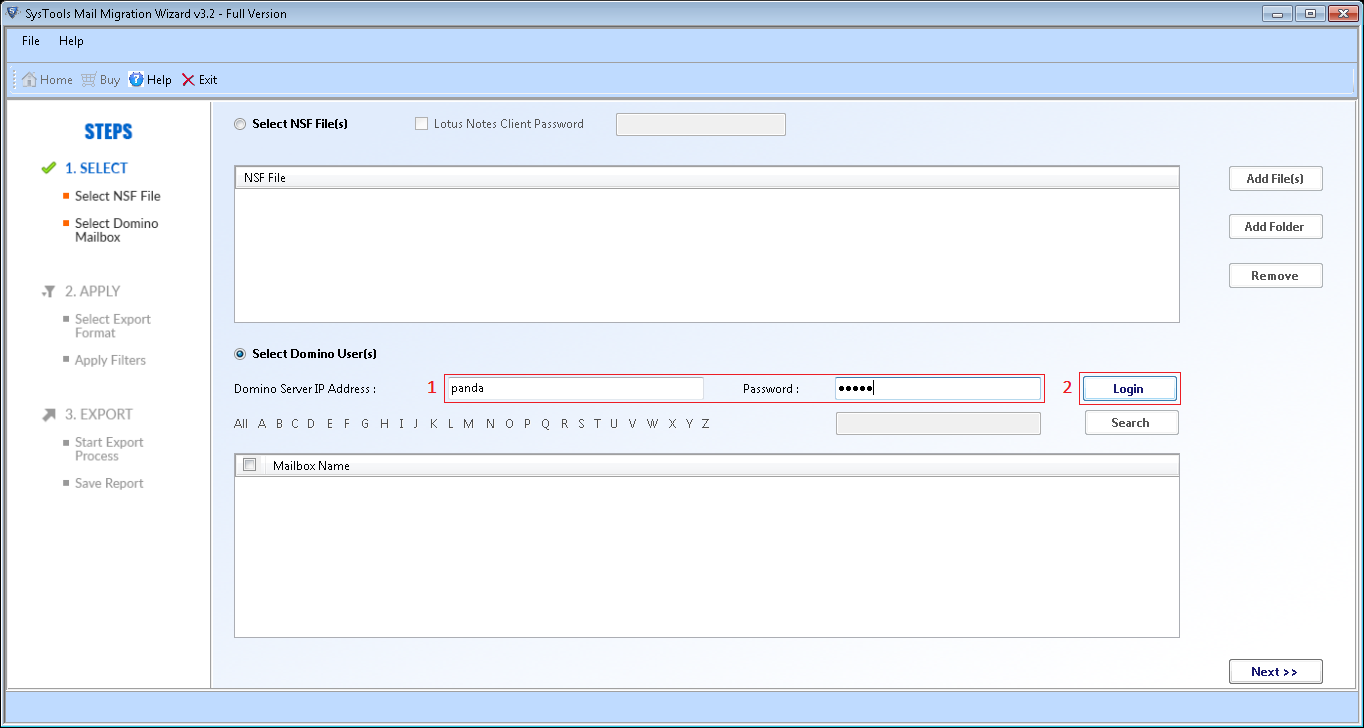Image resolution: width=1364 pixels, height=728 pixels.
Task: Filter mailboxes by letter K
Action: [433, 424]
